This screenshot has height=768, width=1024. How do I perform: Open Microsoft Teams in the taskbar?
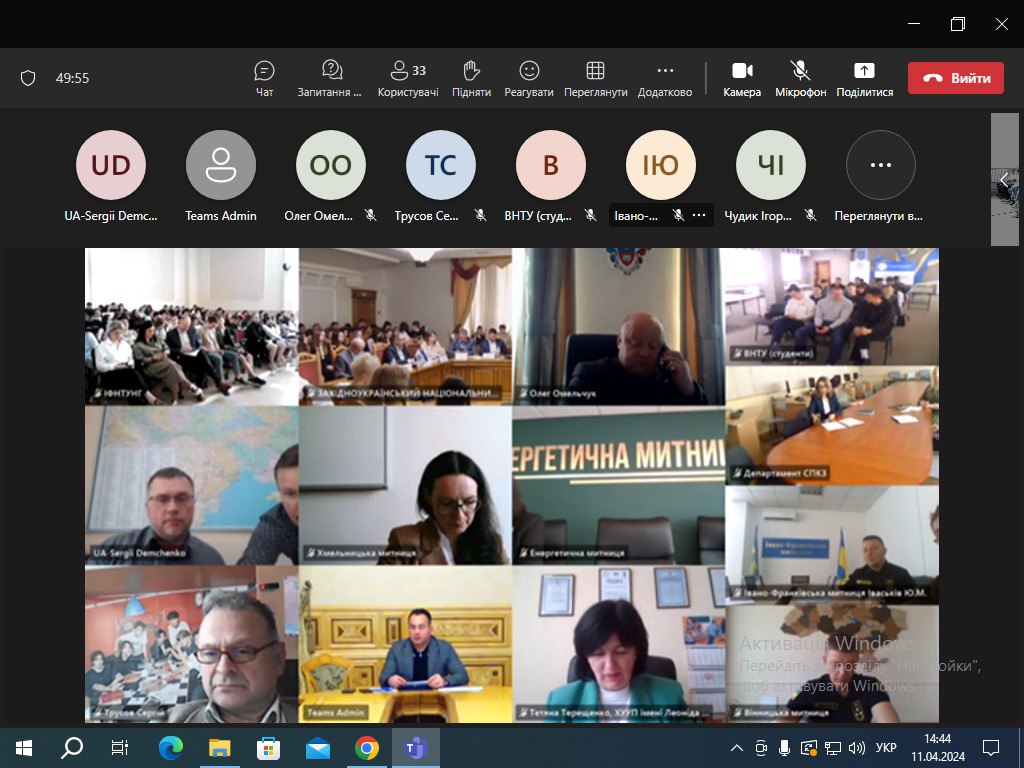click(x=414, y=747)
